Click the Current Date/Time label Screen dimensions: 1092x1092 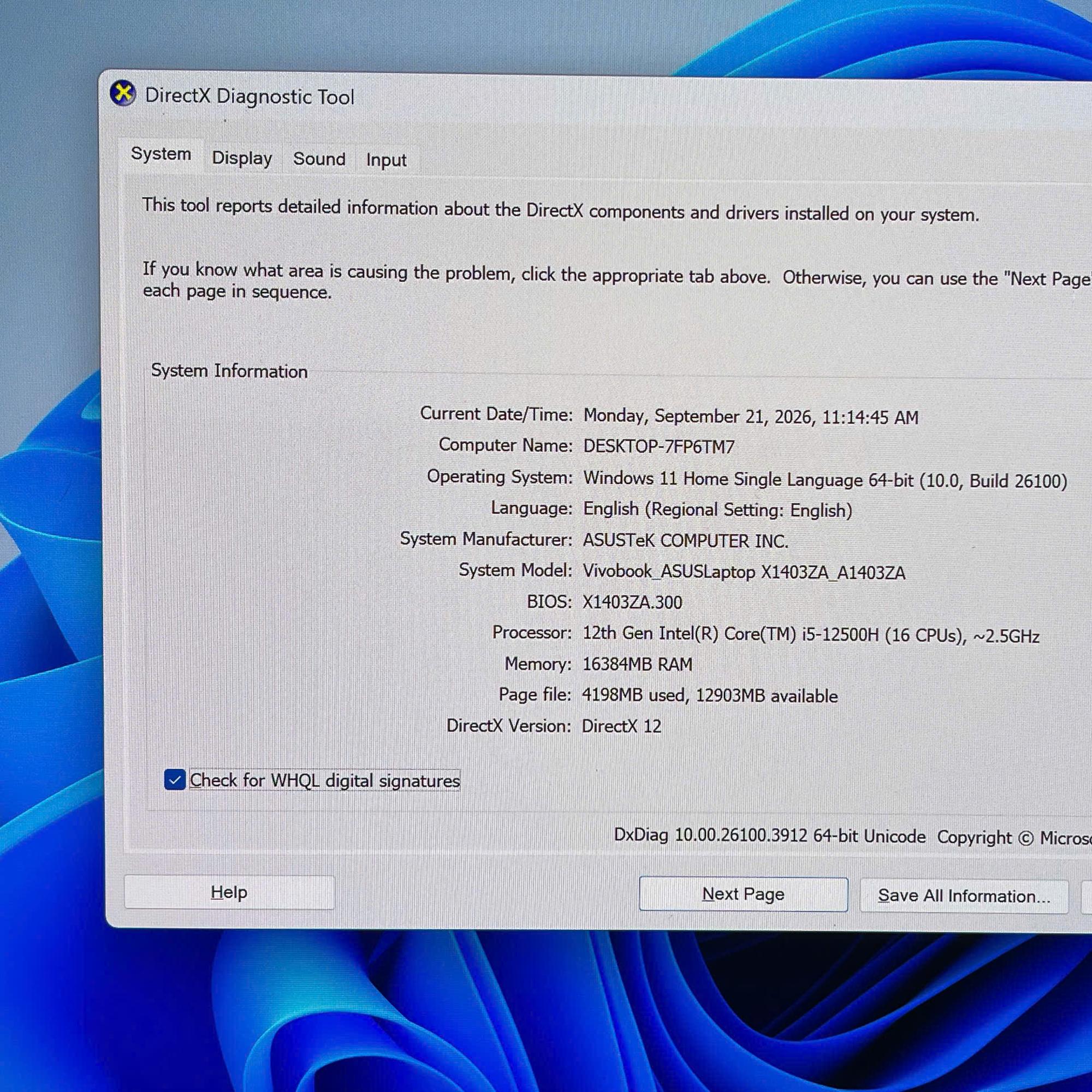click(496, 414)
